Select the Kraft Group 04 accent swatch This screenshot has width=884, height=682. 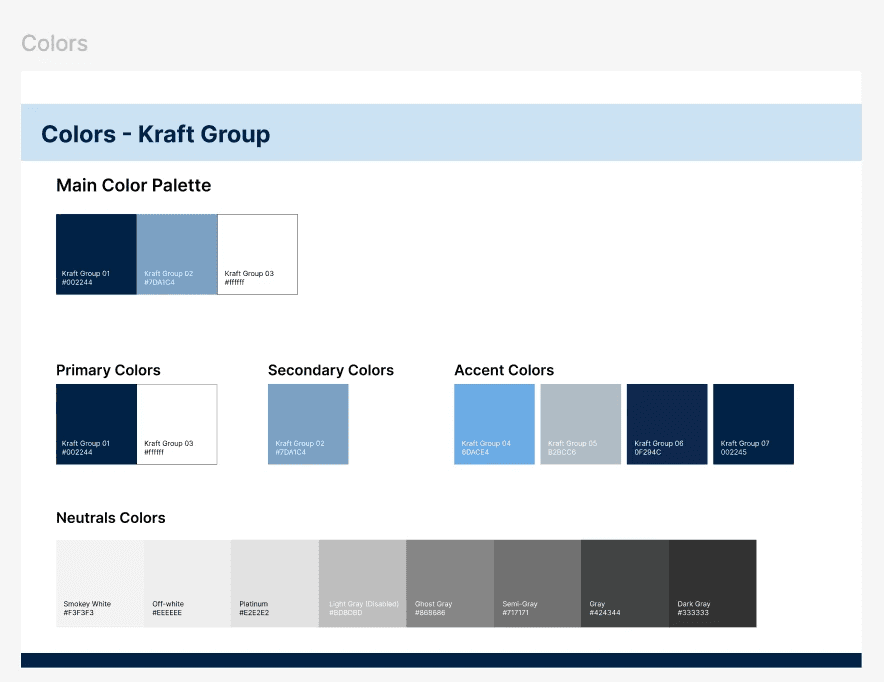(x=494, y=424)
